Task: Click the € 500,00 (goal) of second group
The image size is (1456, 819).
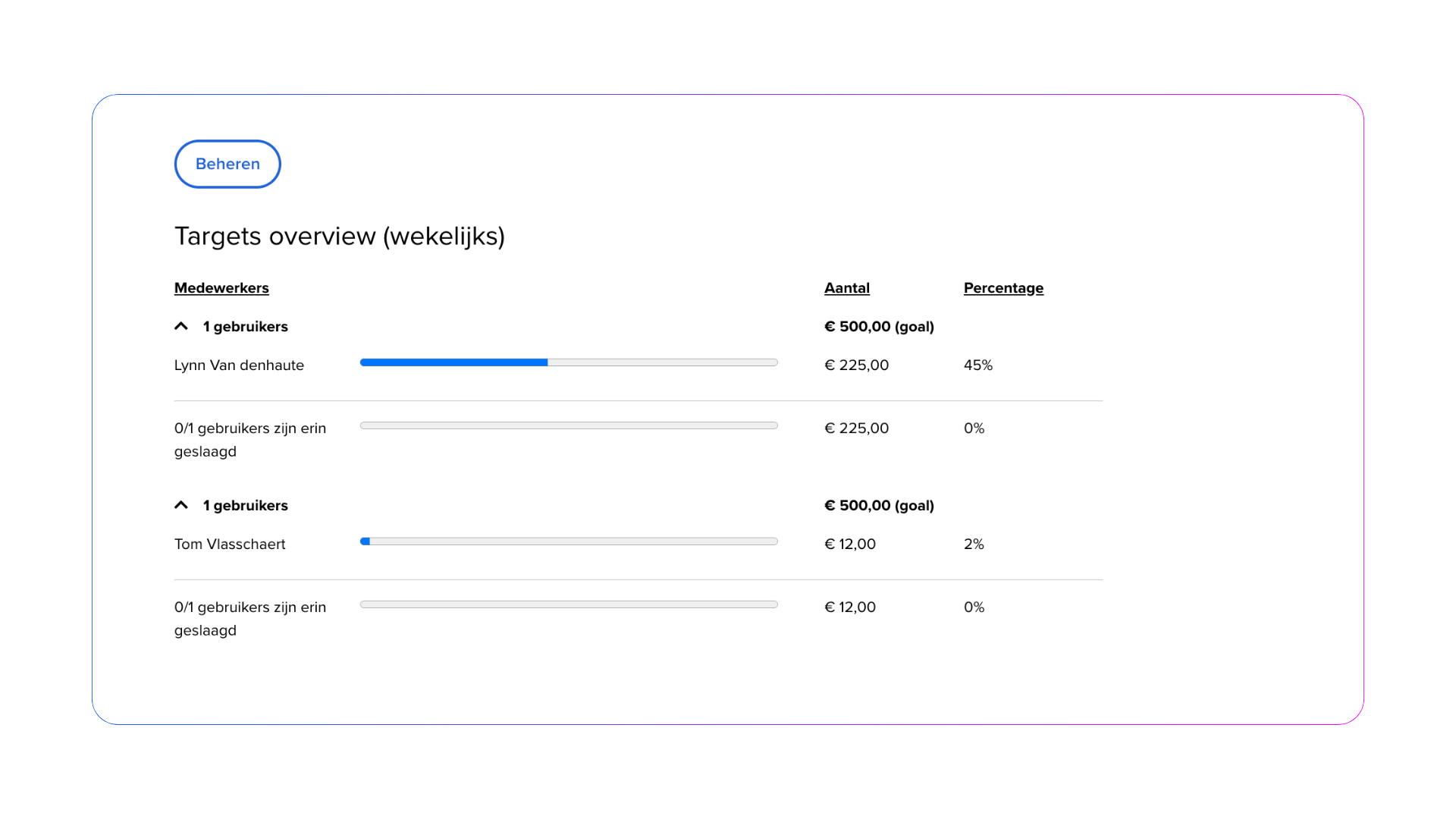Action: point(879,506)
